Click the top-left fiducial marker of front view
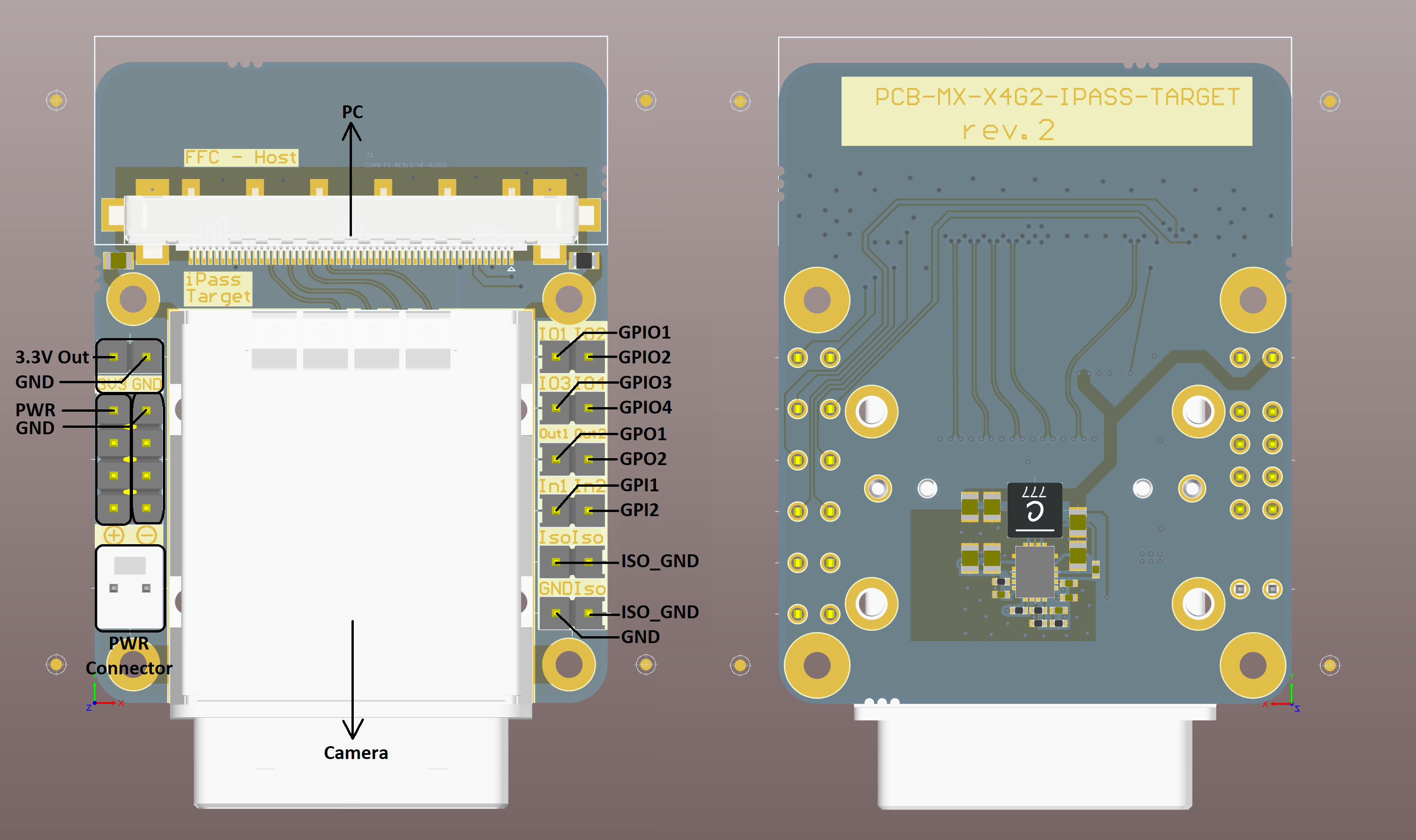1416x840 pixels. tap(56, 101)
